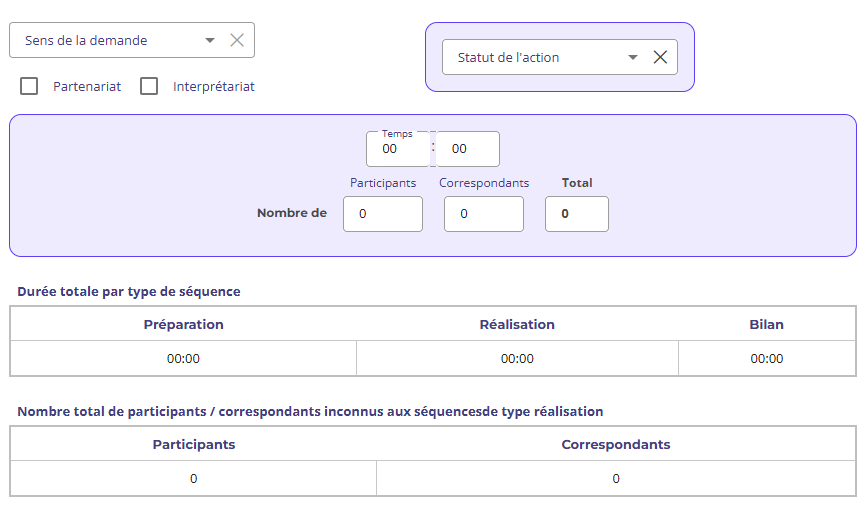
Task: Click the Réalisation column header
Action: pos(517,324)
